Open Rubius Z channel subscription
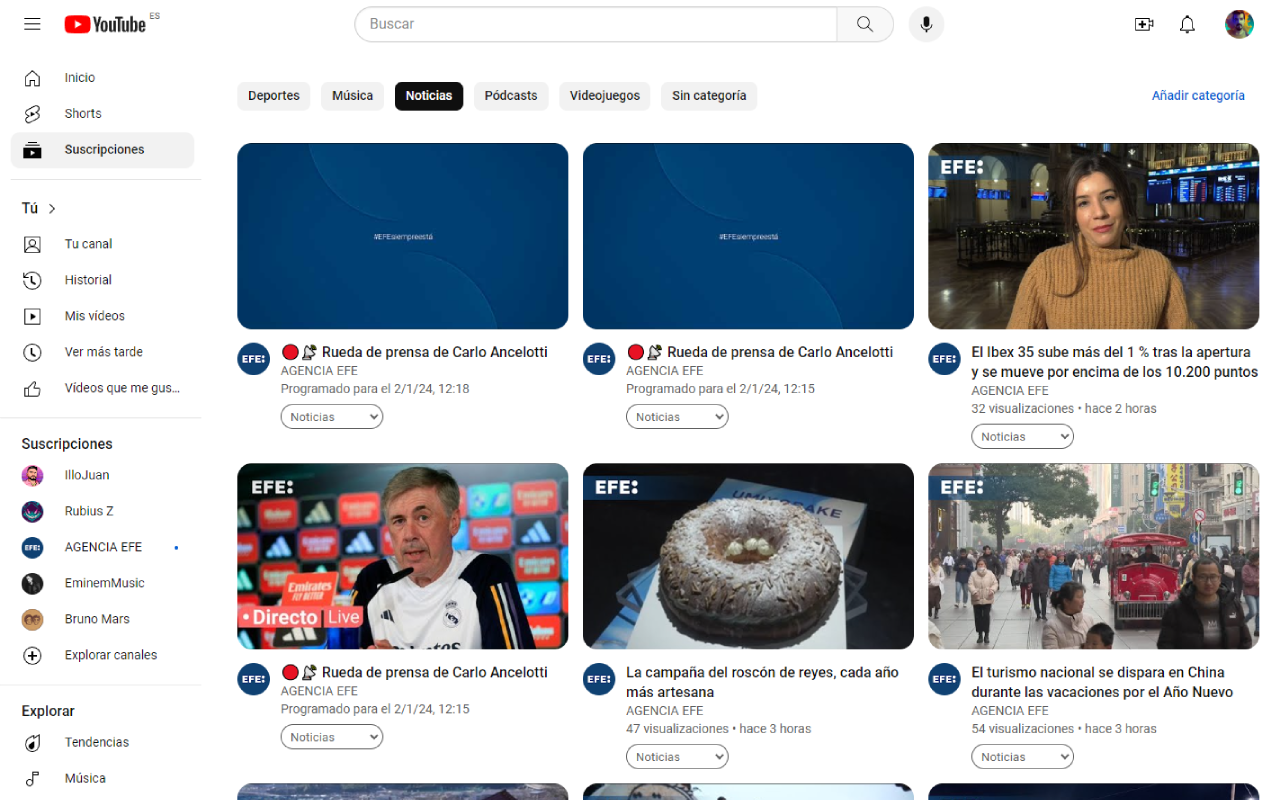Viewport: 1280px width, 800px height. click(102, 511)
